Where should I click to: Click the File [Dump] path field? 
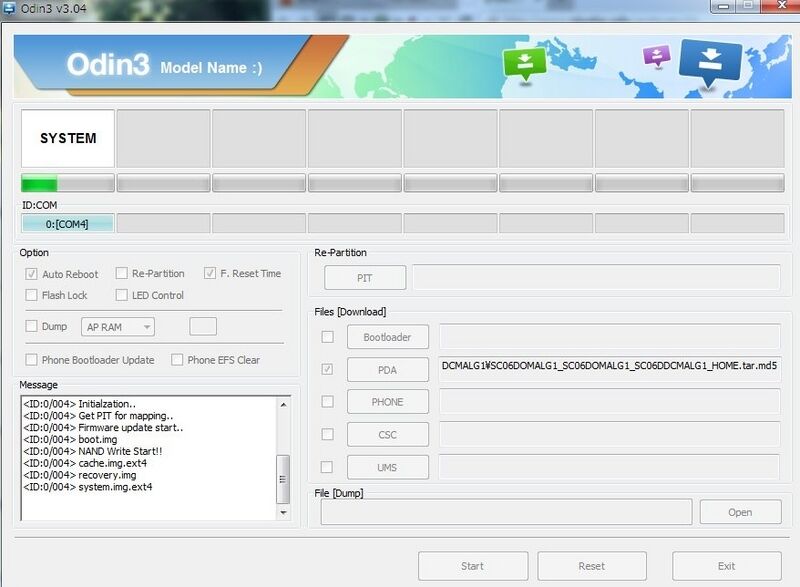point(506,512)
